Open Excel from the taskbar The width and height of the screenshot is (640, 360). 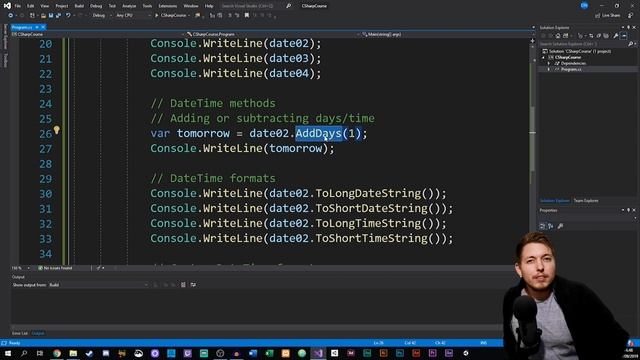[269, 353]
